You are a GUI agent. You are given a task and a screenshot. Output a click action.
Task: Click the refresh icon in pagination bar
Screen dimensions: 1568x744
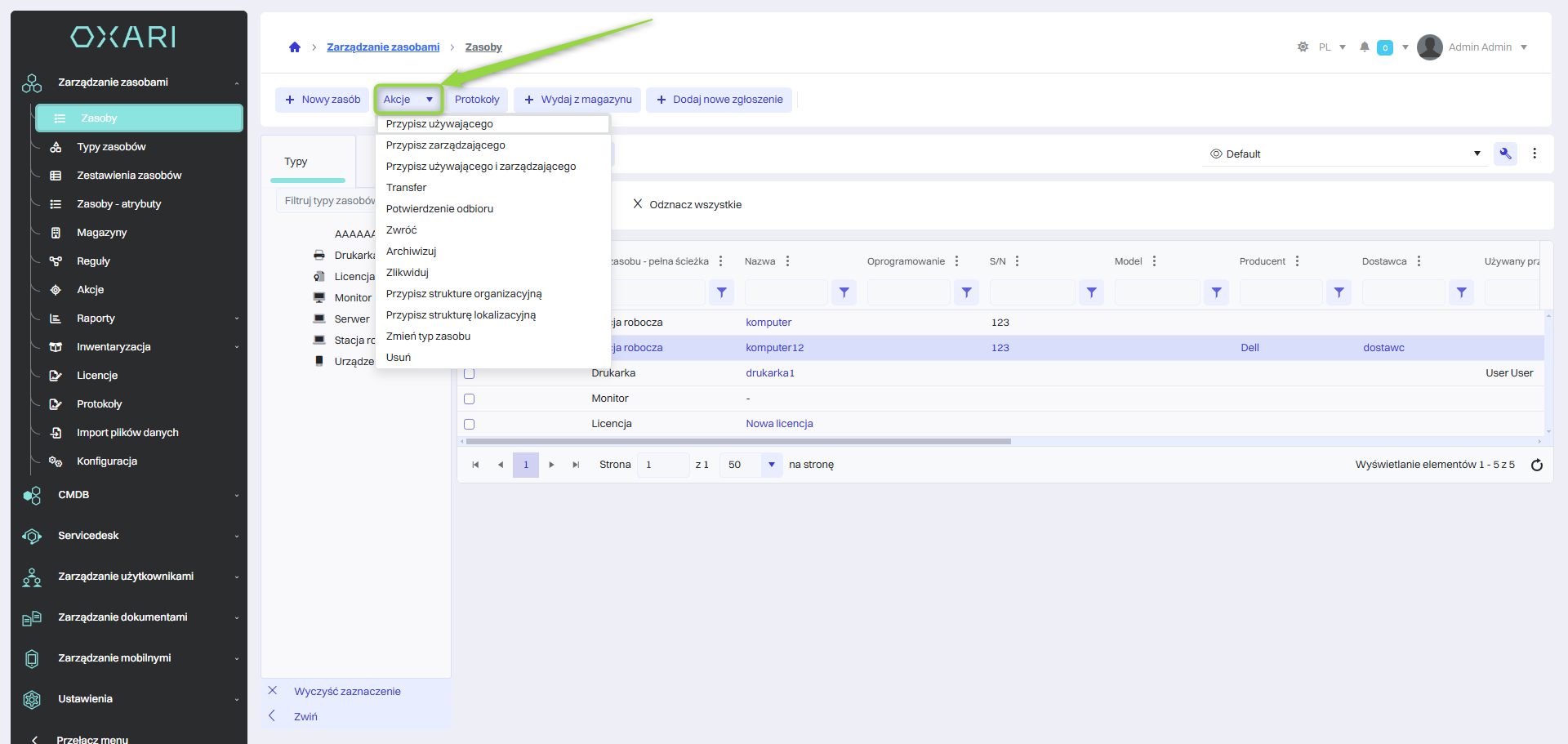pos(1536,465)
